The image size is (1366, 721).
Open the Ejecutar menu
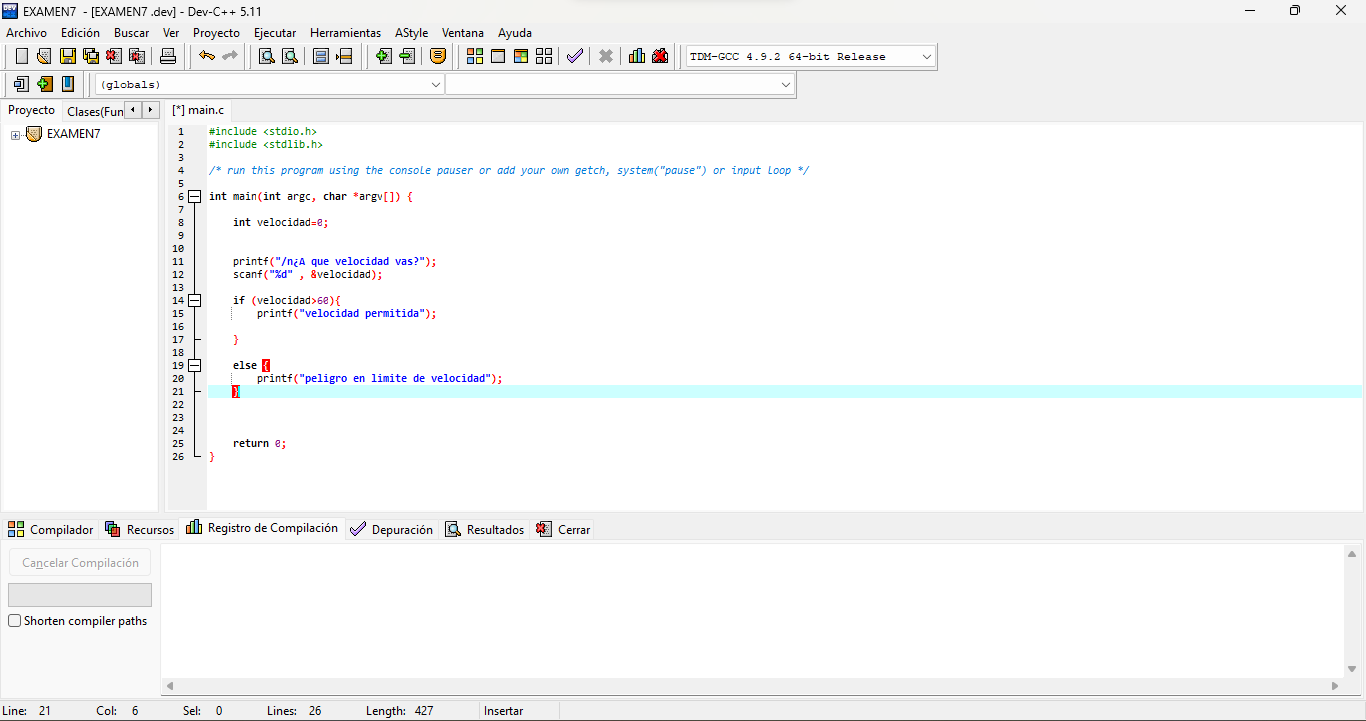[x=275, y=33]
